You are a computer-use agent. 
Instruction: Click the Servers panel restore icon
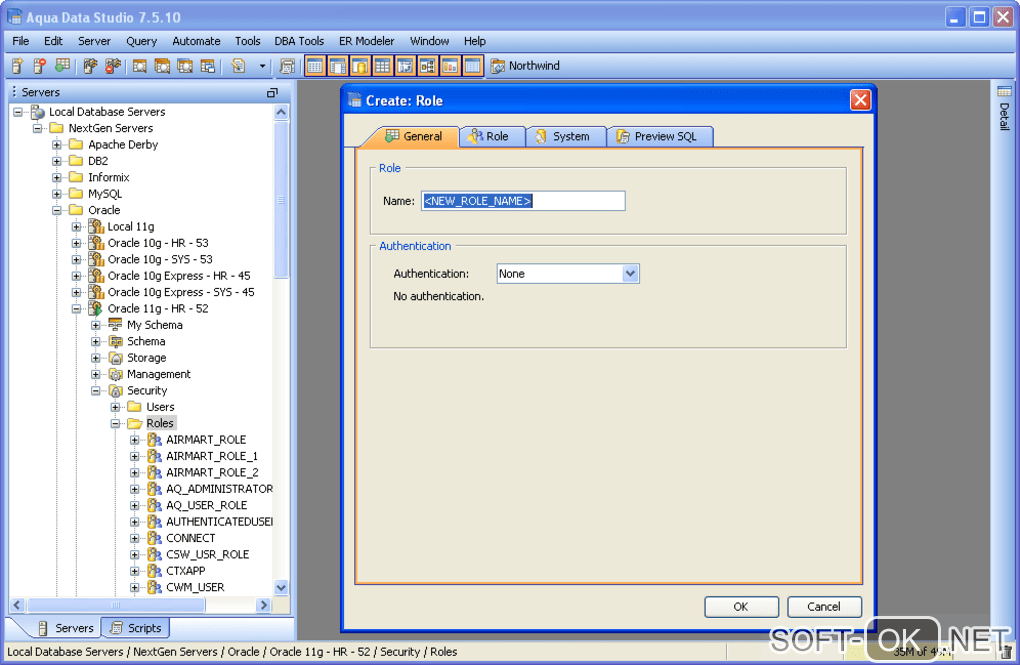[x=273, y=92]
